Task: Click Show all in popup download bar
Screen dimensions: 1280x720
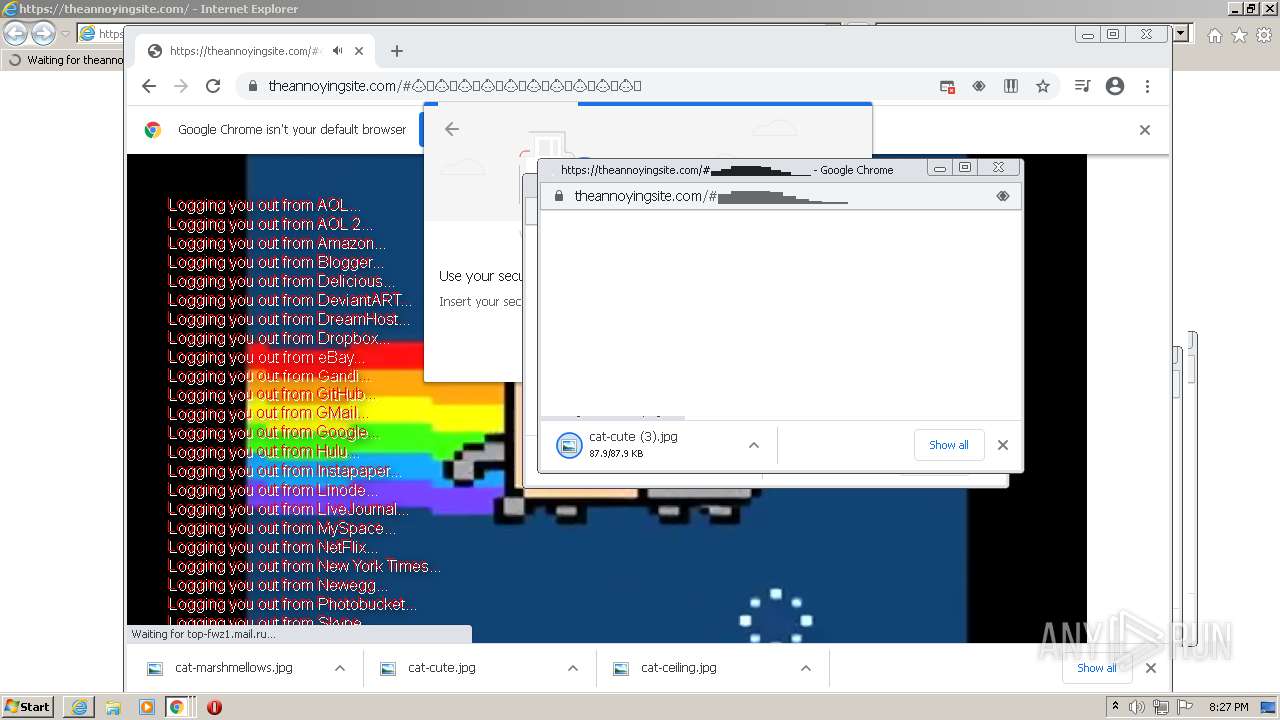Action: click(x=949, y=445)
